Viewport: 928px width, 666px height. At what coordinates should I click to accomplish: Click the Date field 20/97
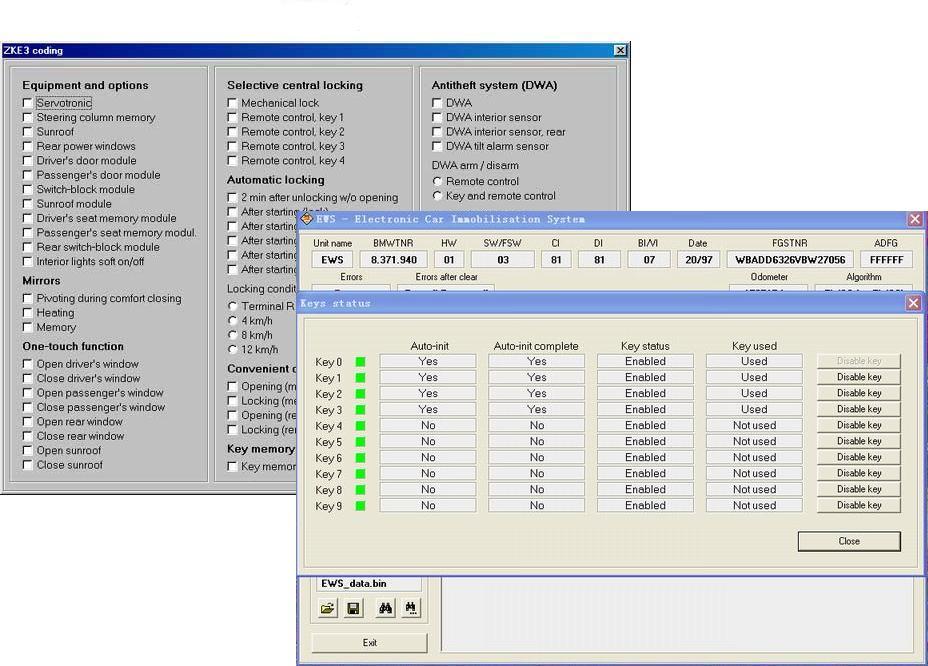click(698, 259)
